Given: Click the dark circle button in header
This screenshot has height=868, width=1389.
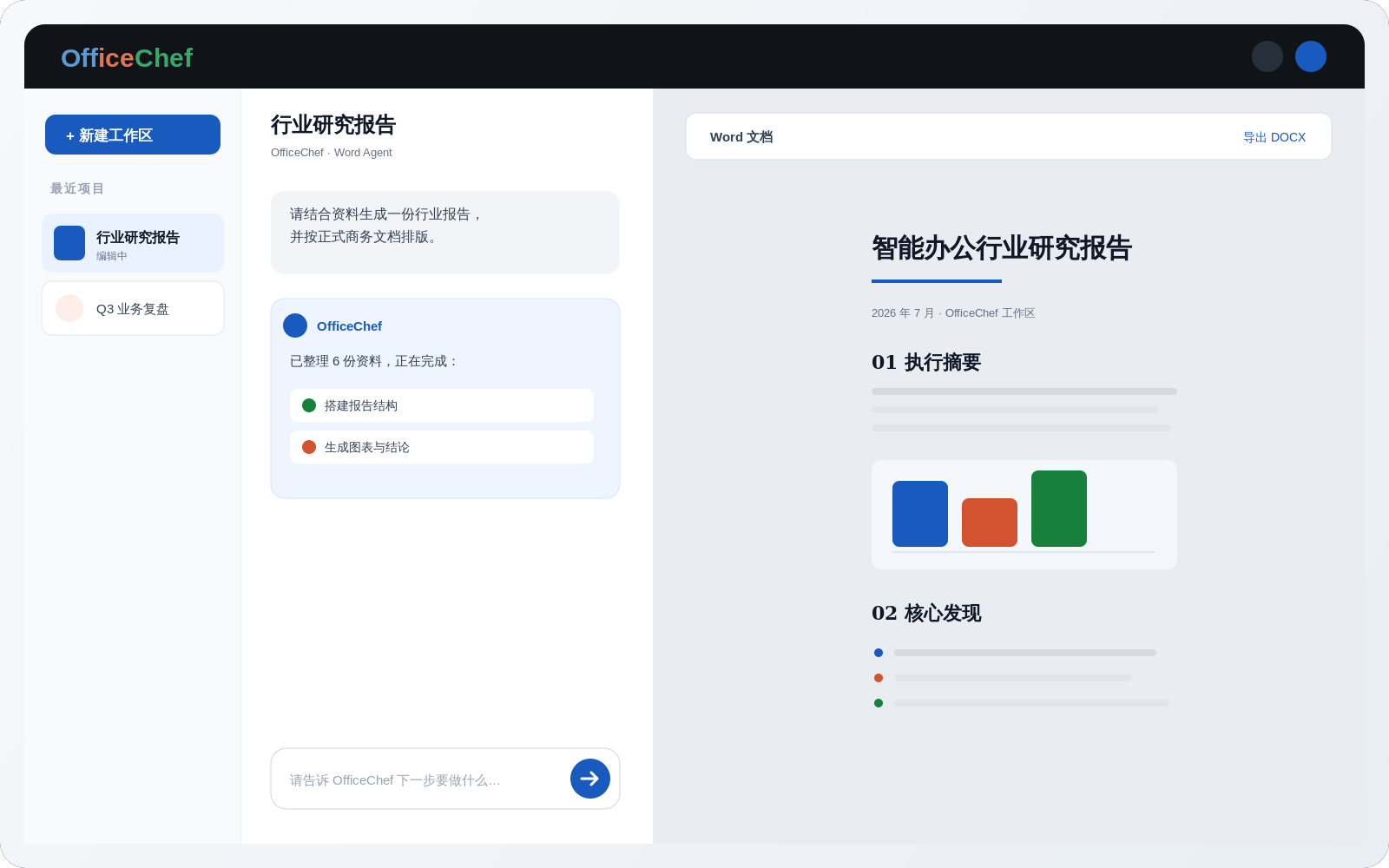Looking at the screenshot, I should 1267,56.
